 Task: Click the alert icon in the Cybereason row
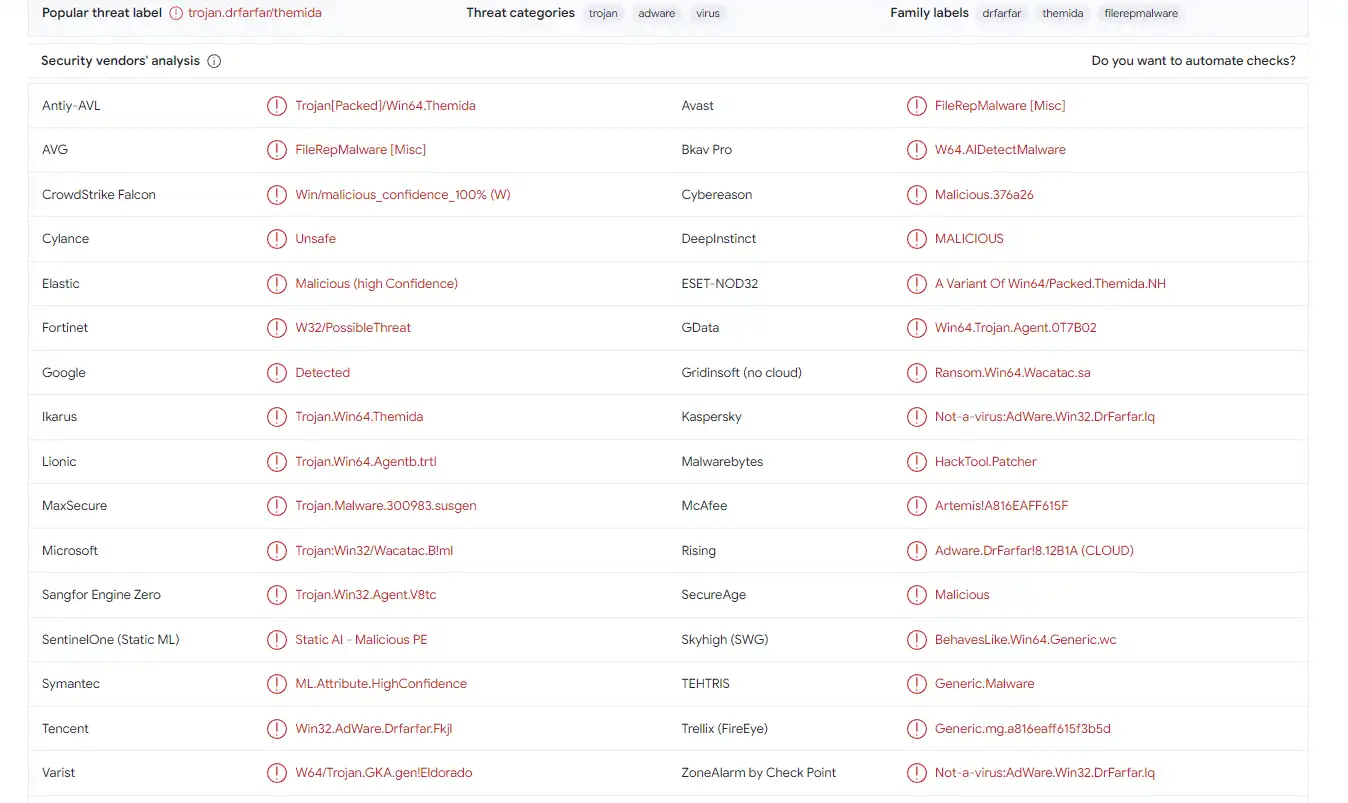916,195
